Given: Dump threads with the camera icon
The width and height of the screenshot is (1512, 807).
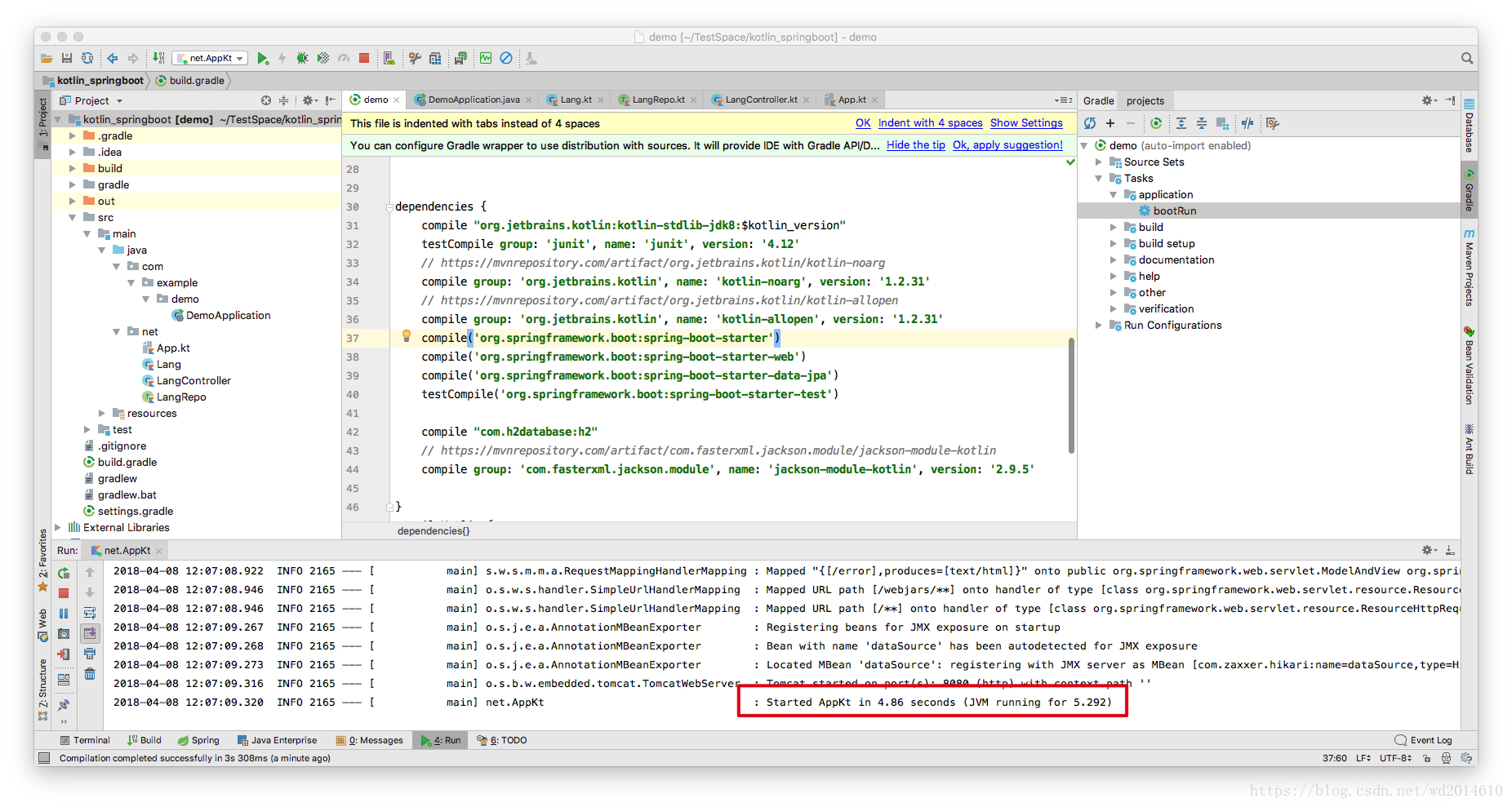Looking at the screenshot, I should [x=64, y=634].
